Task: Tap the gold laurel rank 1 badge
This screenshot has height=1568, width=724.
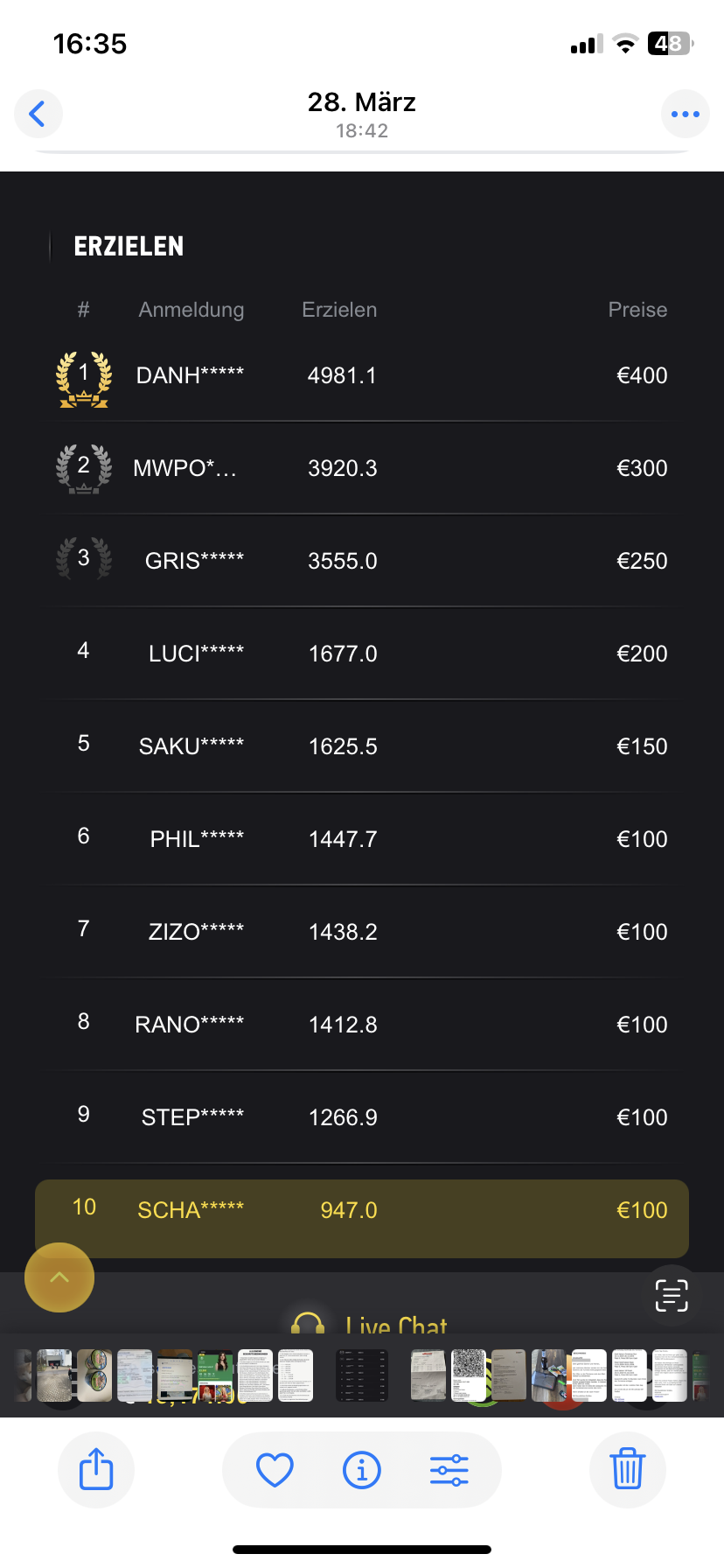Action: tap(84, 378)
